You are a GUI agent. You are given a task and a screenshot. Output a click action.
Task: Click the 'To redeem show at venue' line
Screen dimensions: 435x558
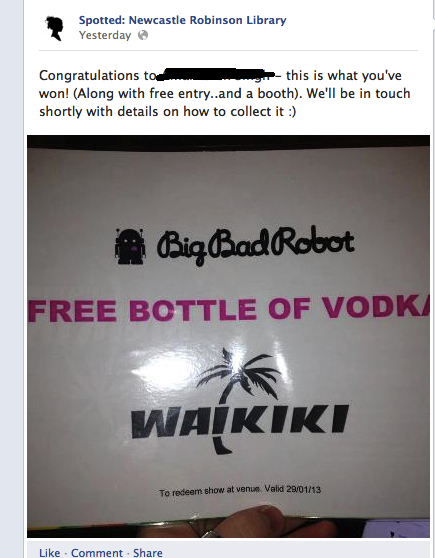(x=210, y=491)
